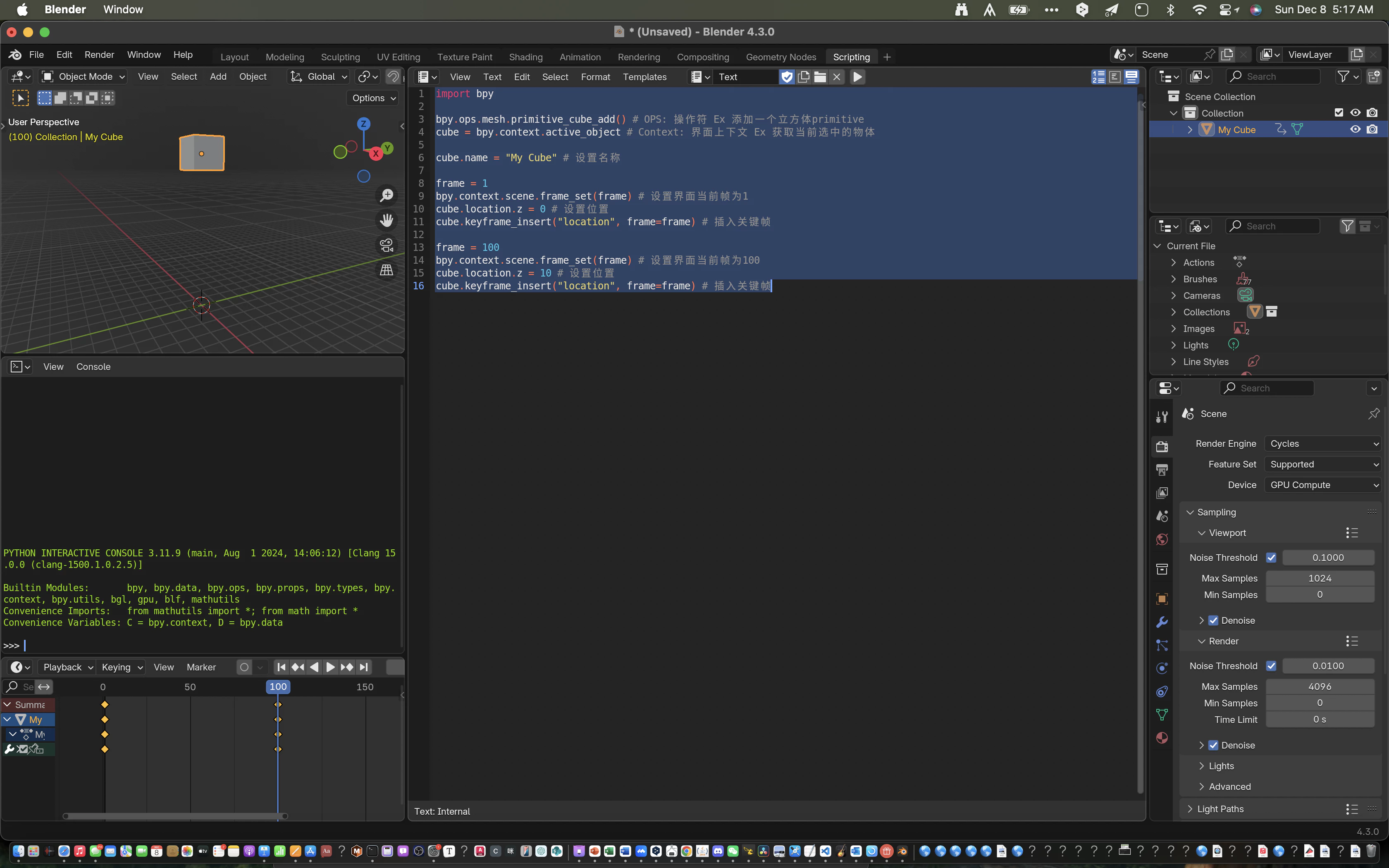Exclude Collection from view layer checkbox
This screenshot has height=868, width=1389.
tap(1339, 113)
